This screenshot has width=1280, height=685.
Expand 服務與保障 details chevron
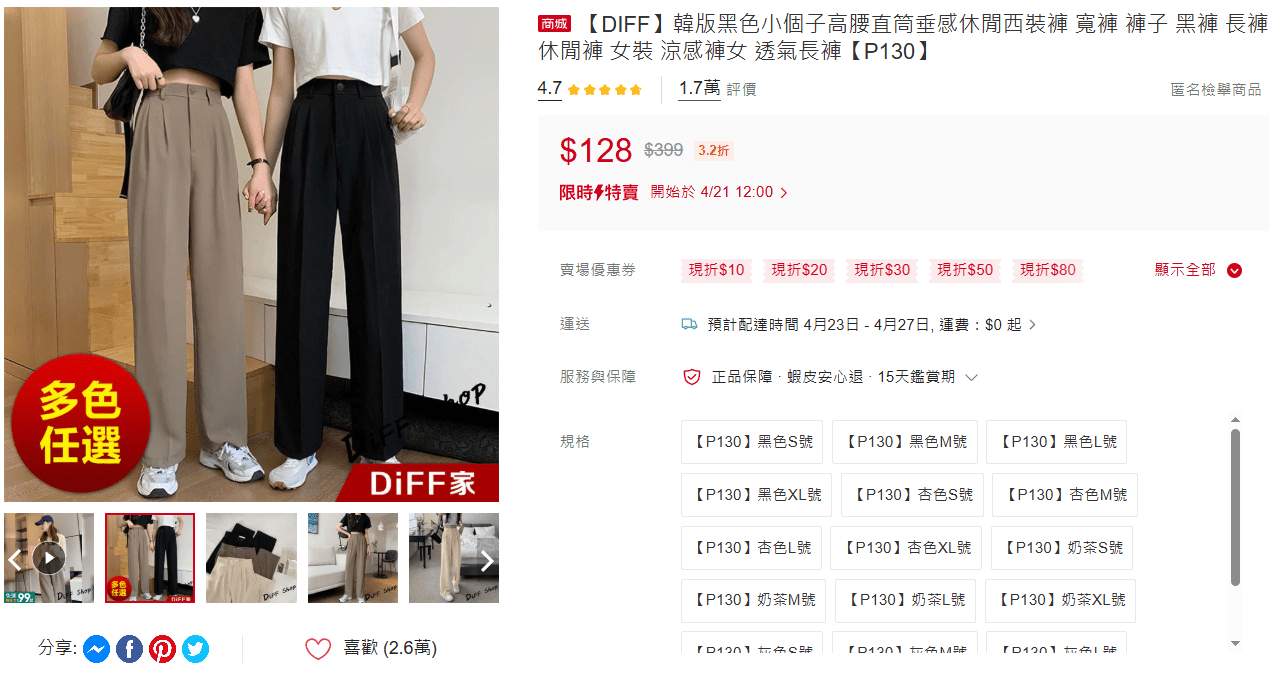click(x=971, y=378)
